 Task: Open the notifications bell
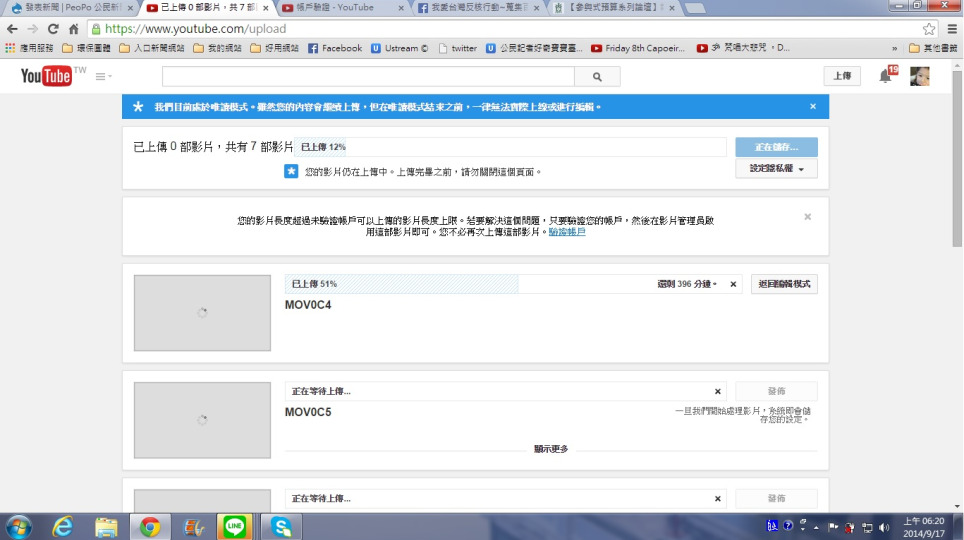pos(885,76)
